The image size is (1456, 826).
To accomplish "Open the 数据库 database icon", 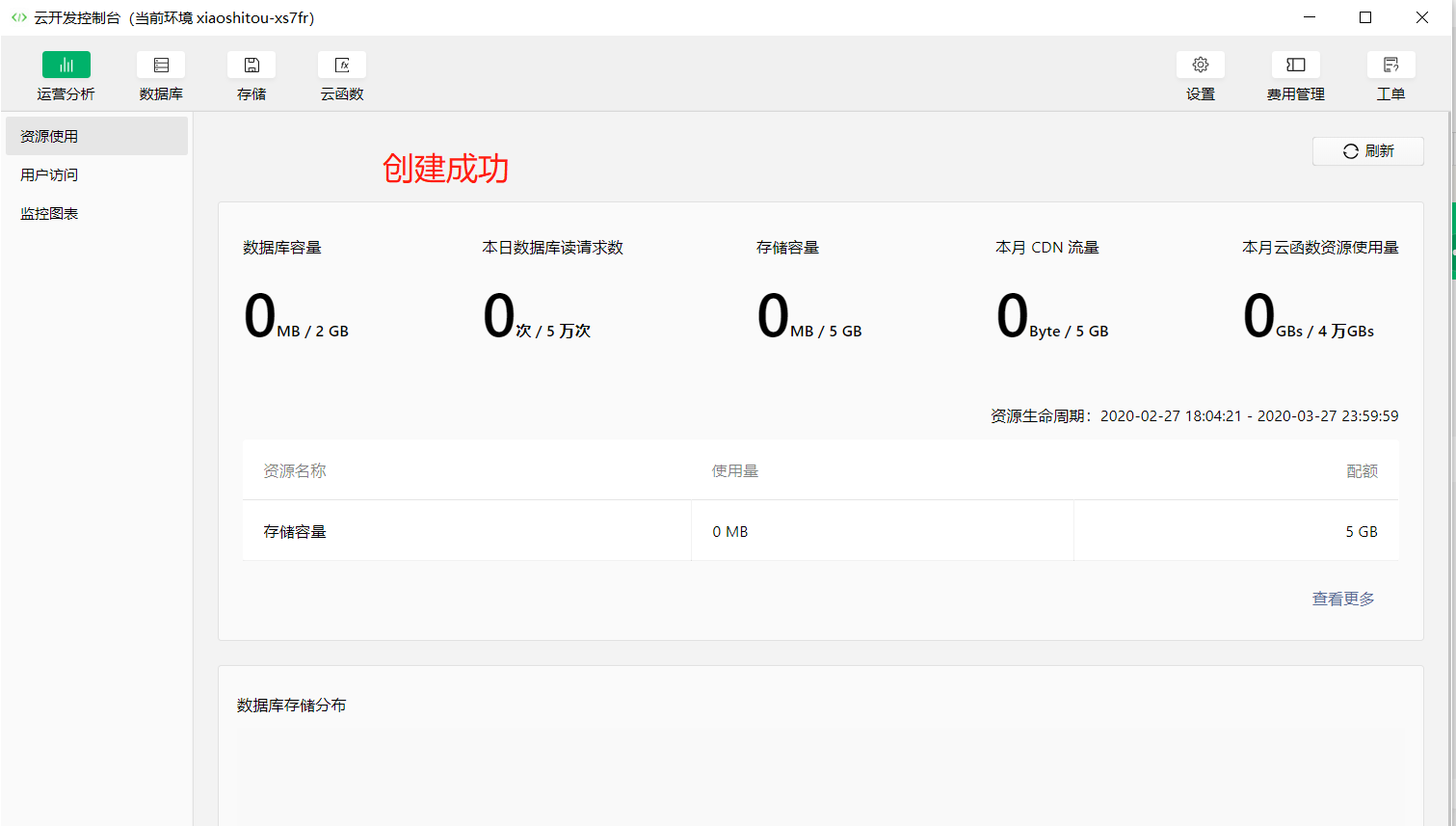I will 161,65.
